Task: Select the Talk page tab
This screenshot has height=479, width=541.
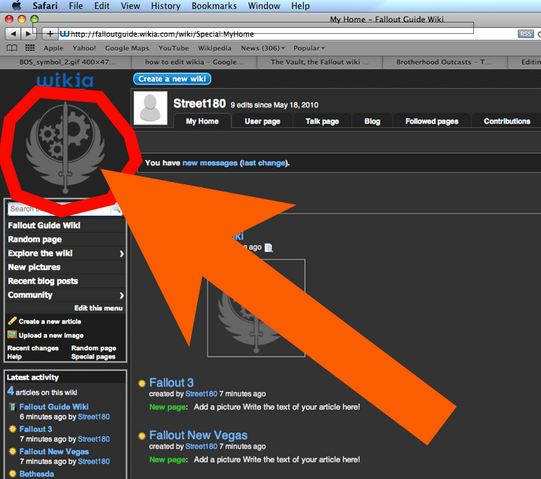Action: coord(322,121)
